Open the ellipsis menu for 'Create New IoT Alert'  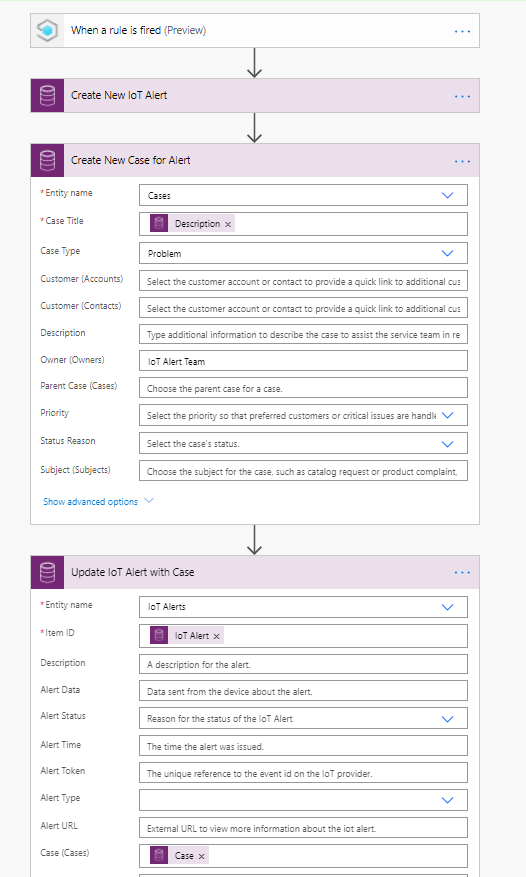(x=462, y=96)
